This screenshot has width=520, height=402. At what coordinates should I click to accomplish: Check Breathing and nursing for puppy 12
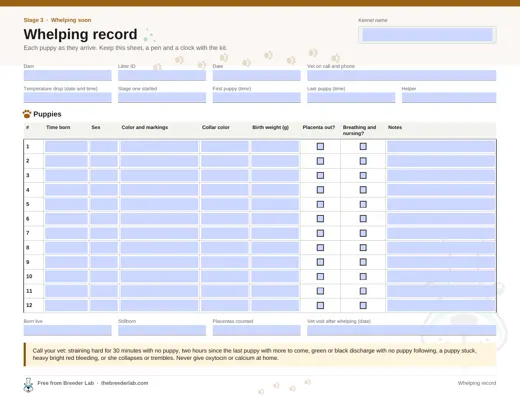tap(363, 305)
